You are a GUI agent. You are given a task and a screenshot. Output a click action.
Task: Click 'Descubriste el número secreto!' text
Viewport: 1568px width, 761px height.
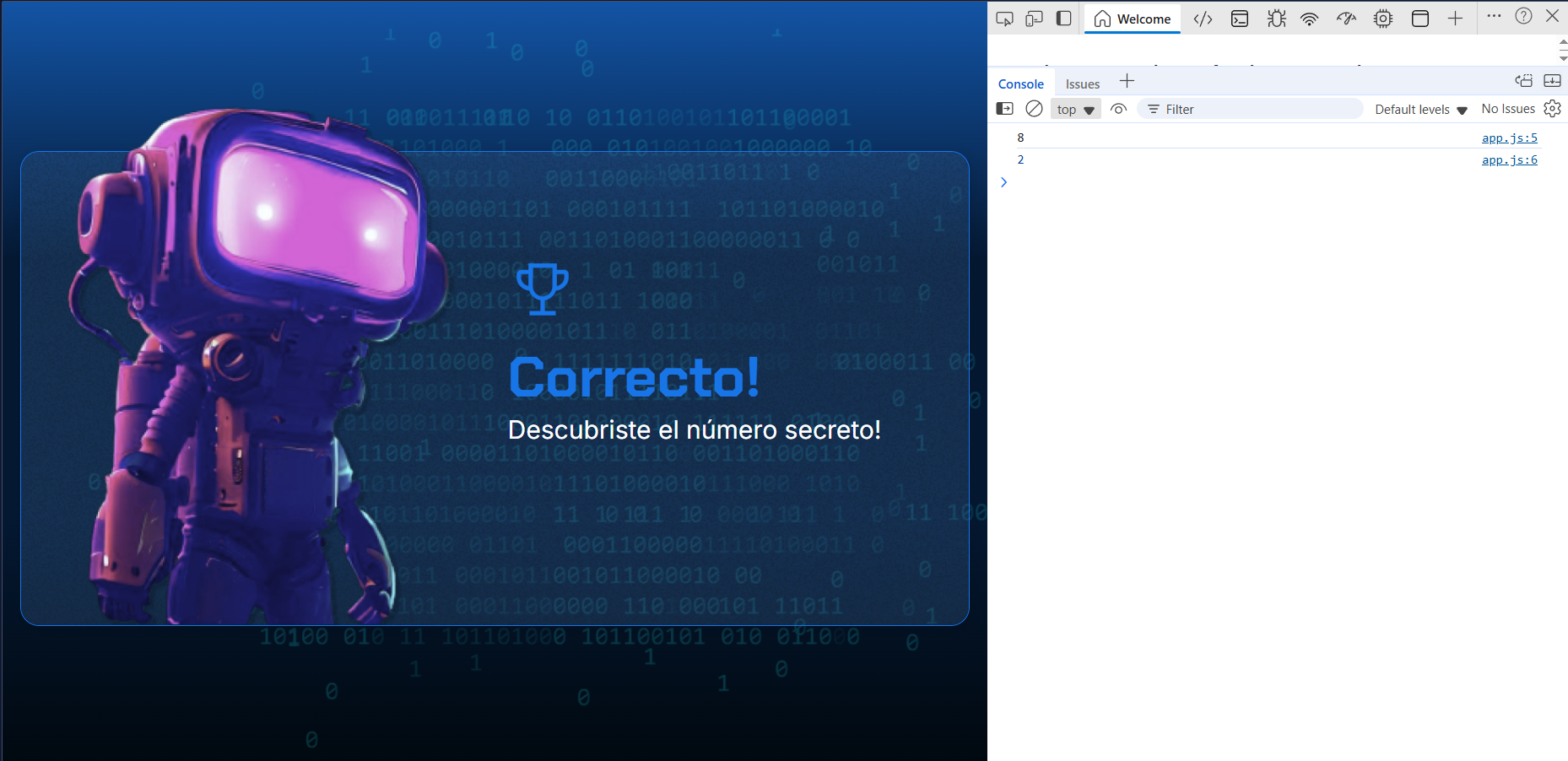coord(695,429)
